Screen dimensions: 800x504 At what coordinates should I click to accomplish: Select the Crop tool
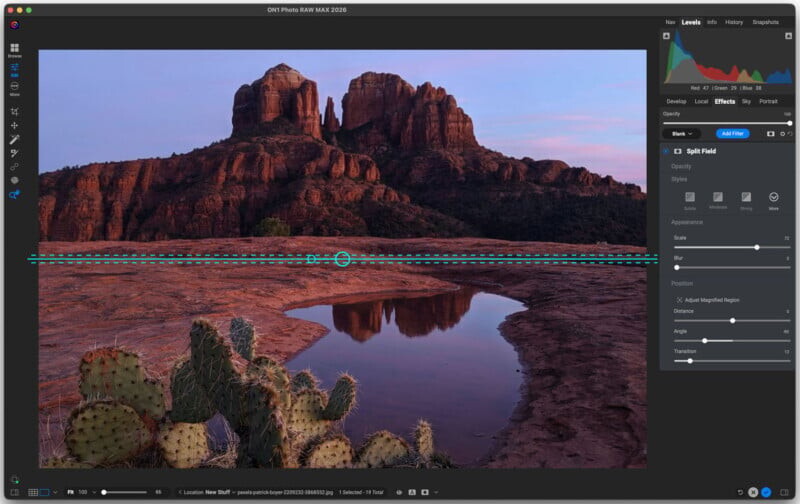coord(14,111)
